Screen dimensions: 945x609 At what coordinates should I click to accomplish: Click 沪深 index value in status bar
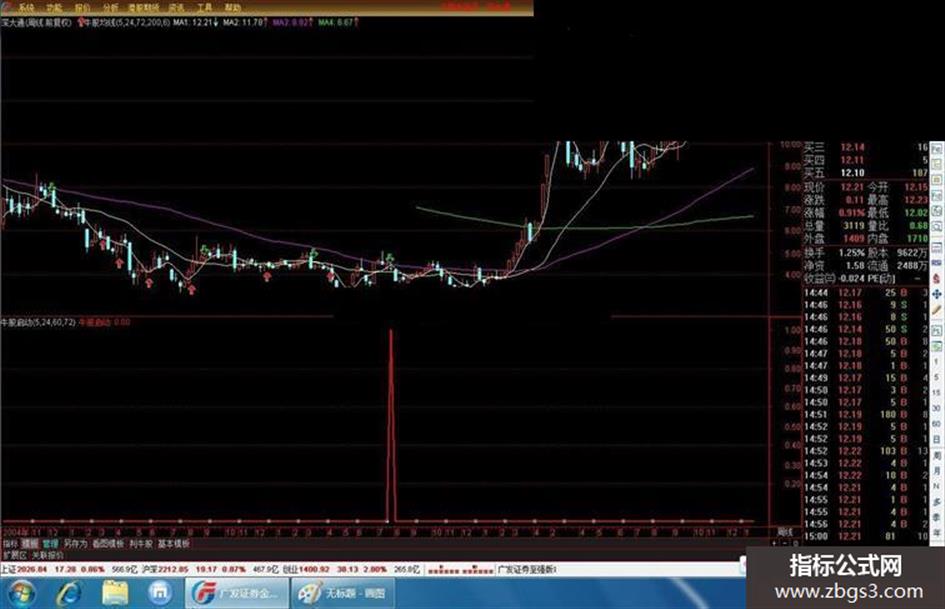coord(174,569)
